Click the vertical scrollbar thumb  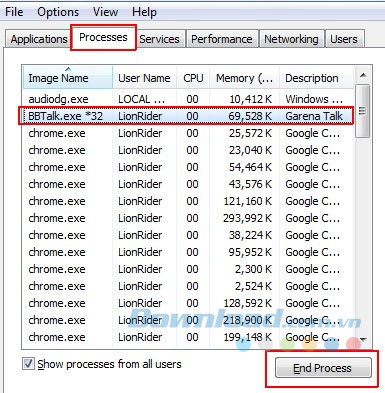tap(362, 111)
